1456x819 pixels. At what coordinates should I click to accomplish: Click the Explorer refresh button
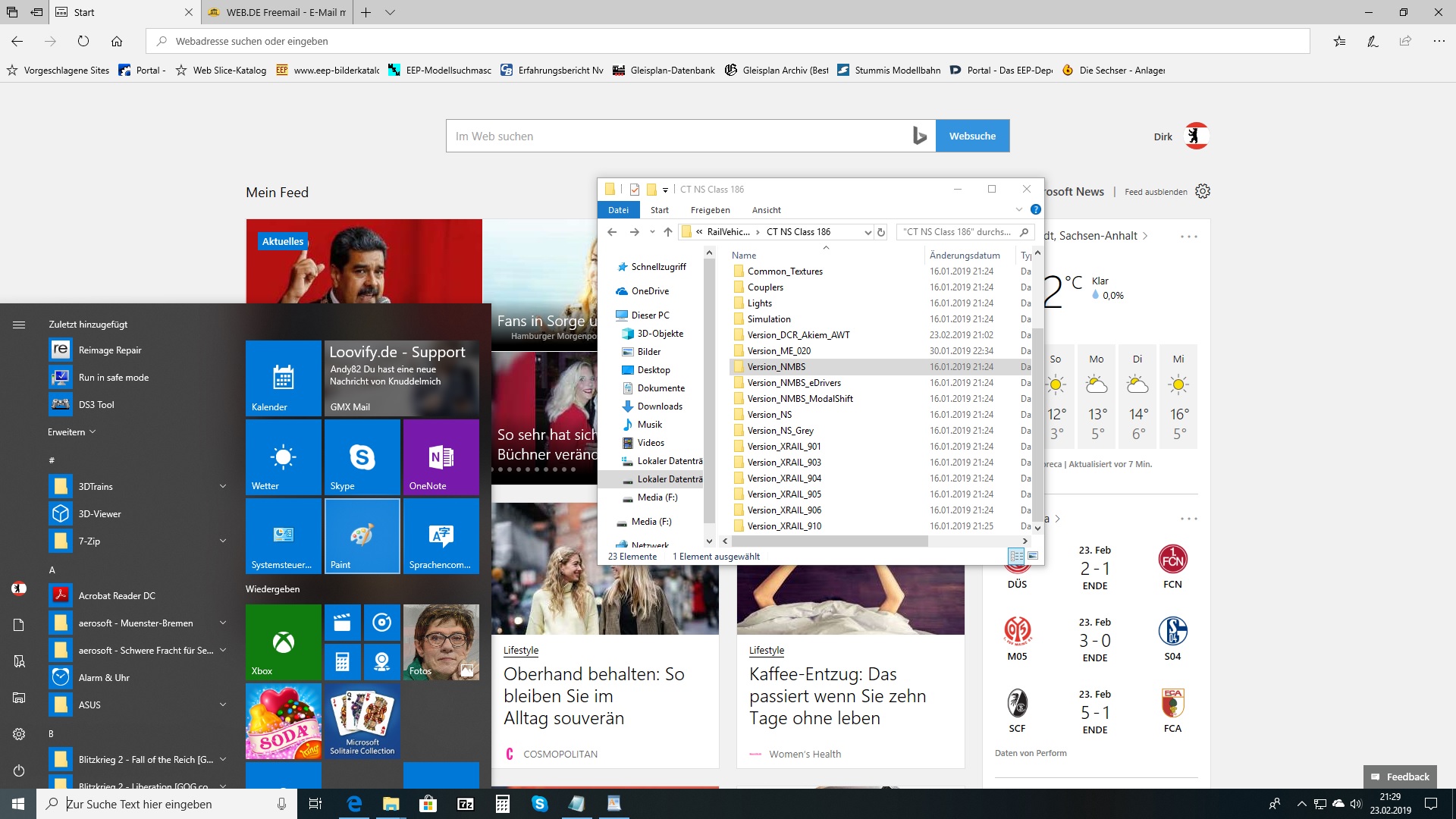pyautogui.click(x=881, y=232)
